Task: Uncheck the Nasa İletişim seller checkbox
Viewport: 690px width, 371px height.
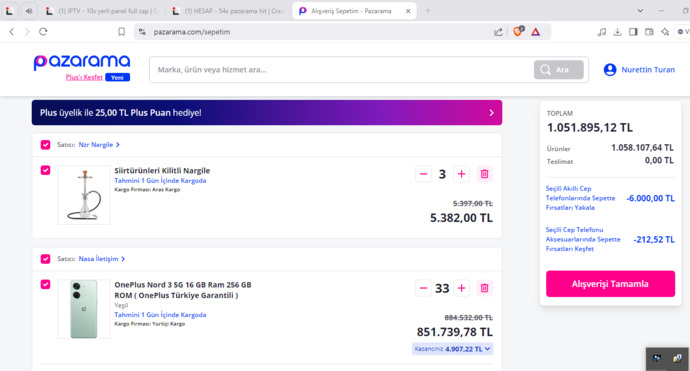Action: point(45,259)
